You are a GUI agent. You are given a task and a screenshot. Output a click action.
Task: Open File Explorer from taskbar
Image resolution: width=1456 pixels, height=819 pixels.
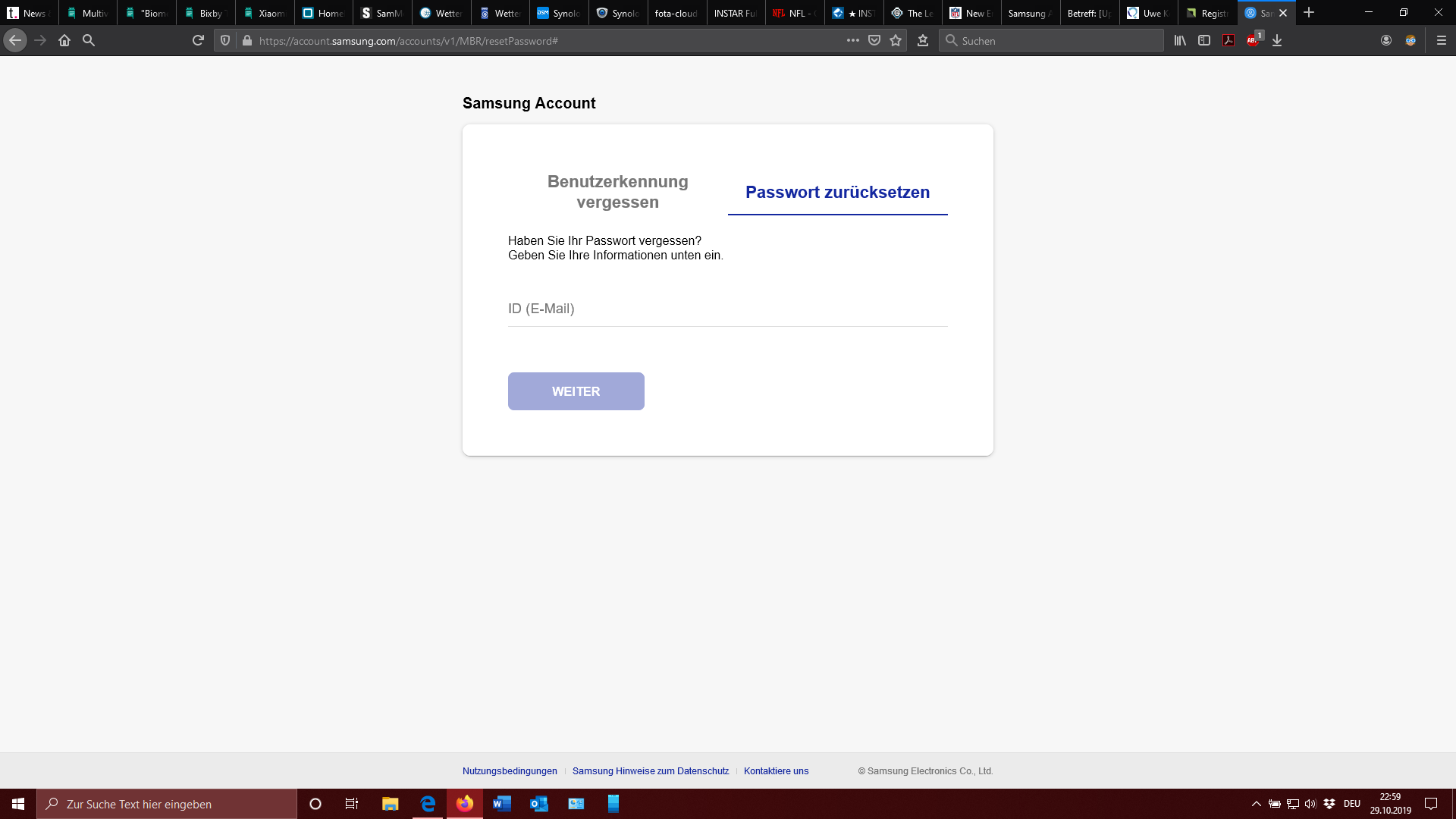391,804
